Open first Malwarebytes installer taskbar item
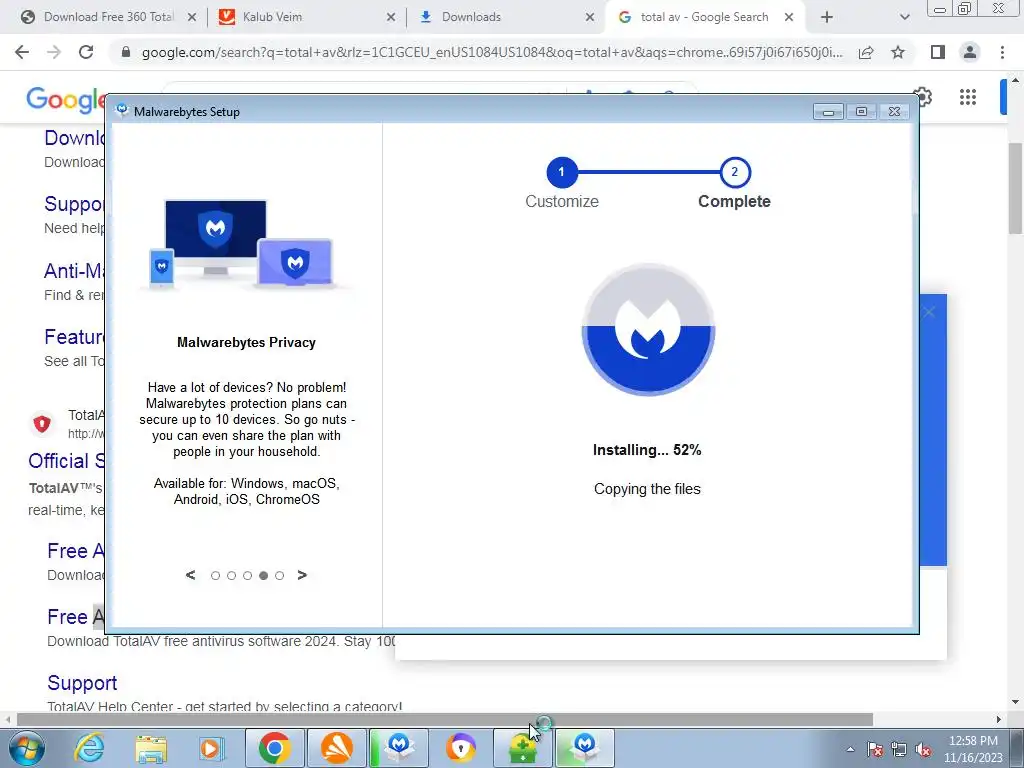This screenshot has width=1024, height=768. (x=399, y=748)
